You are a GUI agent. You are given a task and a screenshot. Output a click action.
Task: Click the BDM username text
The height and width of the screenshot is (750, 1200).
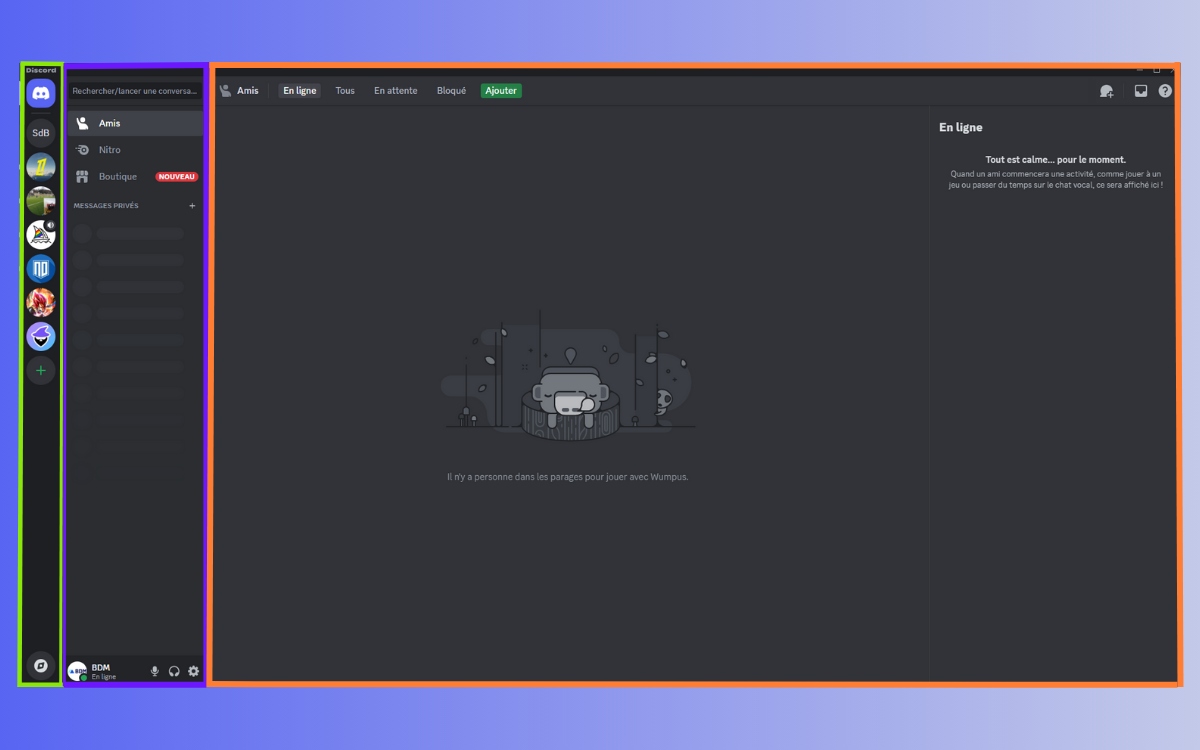pyautogui.click(x=101, y=667)
